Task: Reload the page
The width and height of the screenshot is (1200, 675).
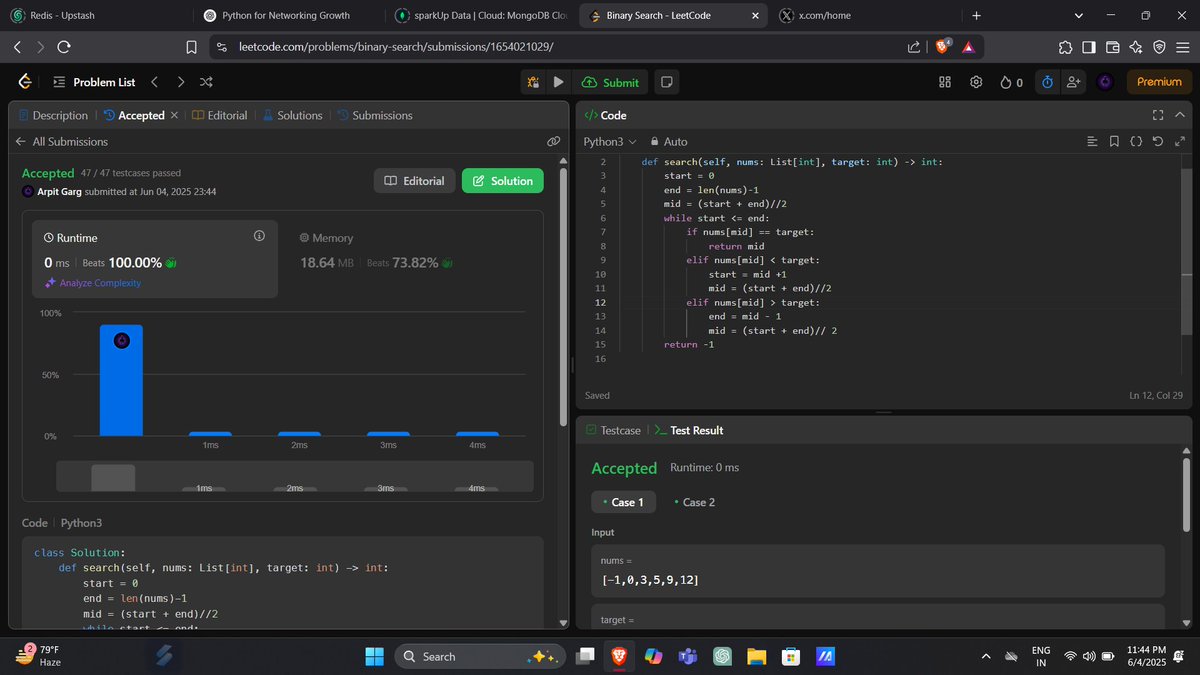Action: click(x=64, y=47)
